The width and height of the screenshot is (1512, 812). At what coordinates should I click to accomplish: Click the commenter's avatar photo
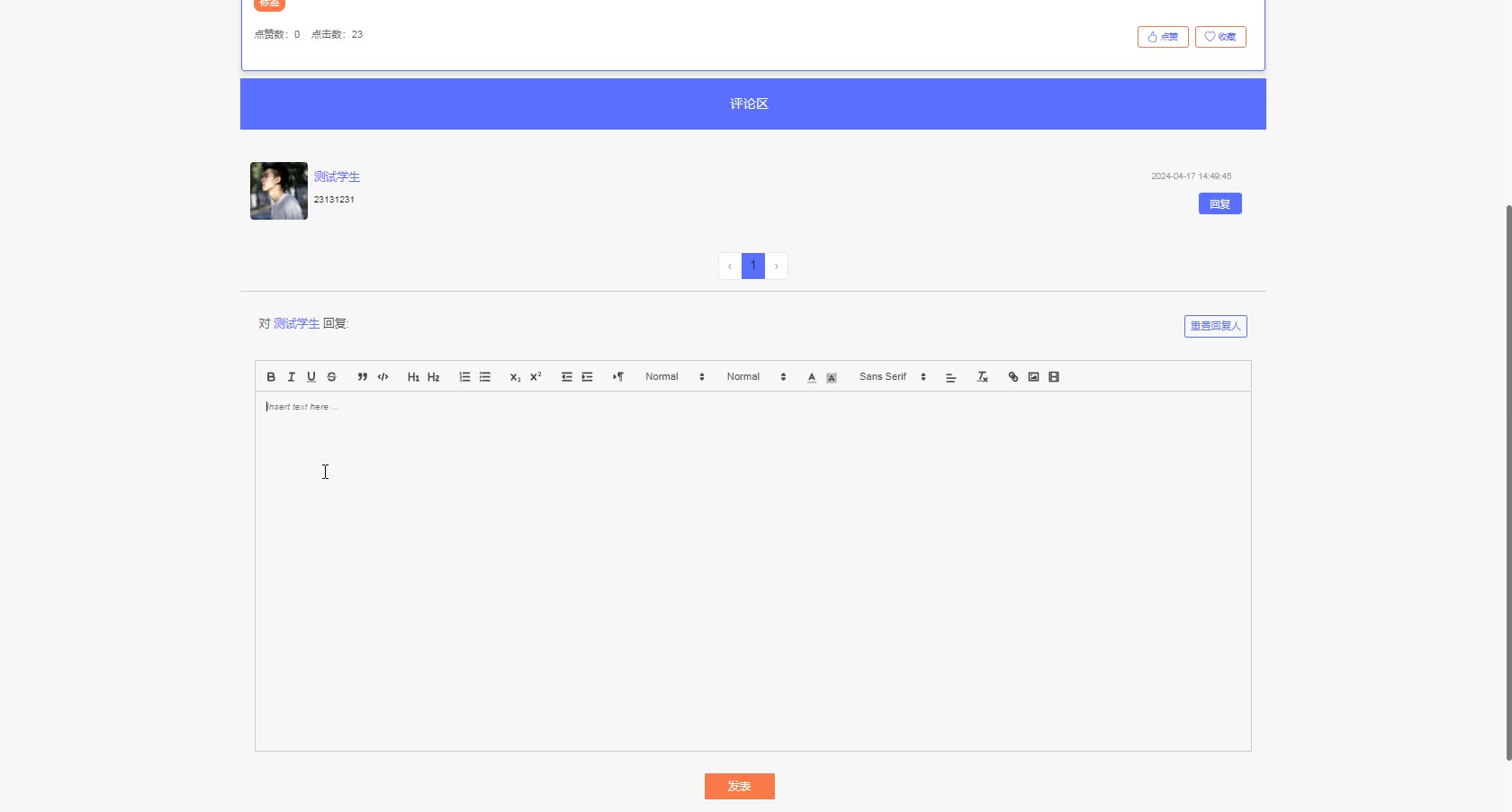(279, 191)
